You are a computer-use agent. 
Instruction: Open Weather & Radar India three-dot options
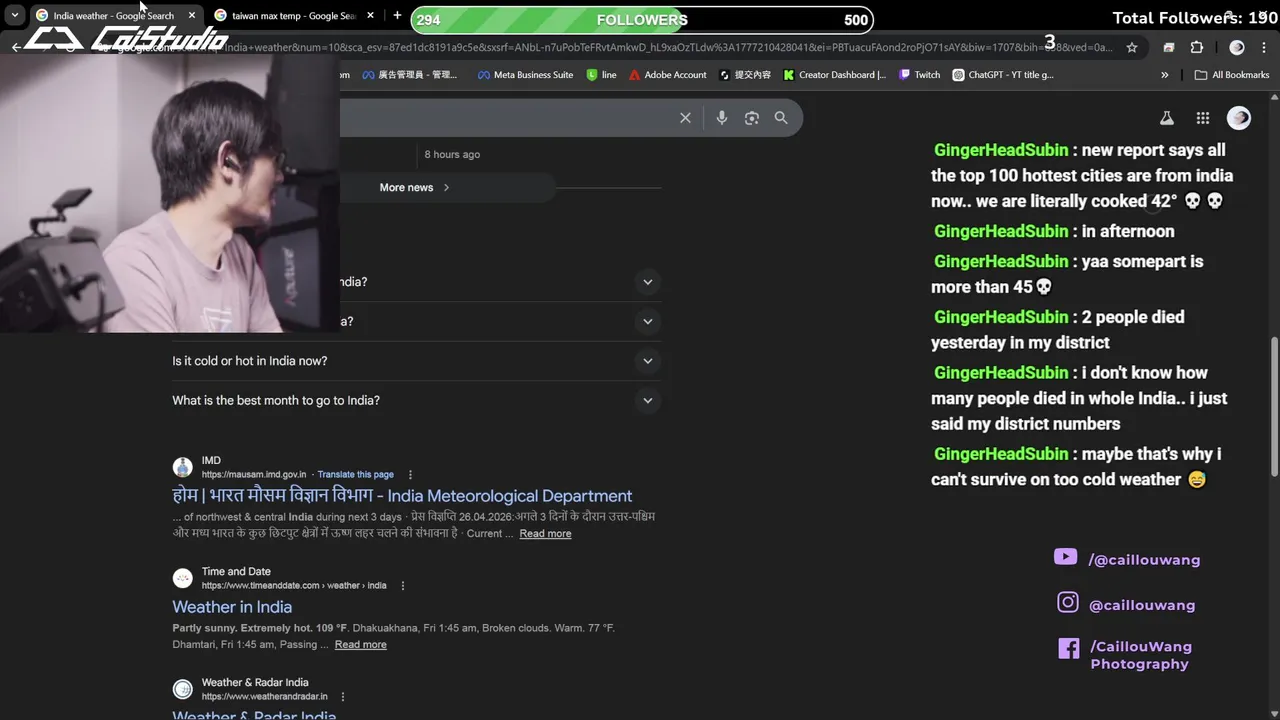pyautogui.click(x=343, y=696)
